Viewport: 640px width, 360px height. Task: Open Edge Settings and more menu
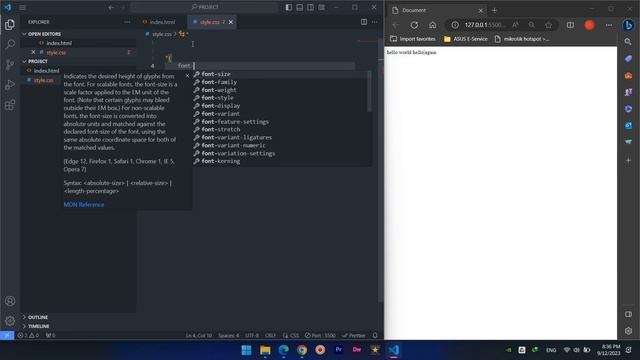point(609,25)
